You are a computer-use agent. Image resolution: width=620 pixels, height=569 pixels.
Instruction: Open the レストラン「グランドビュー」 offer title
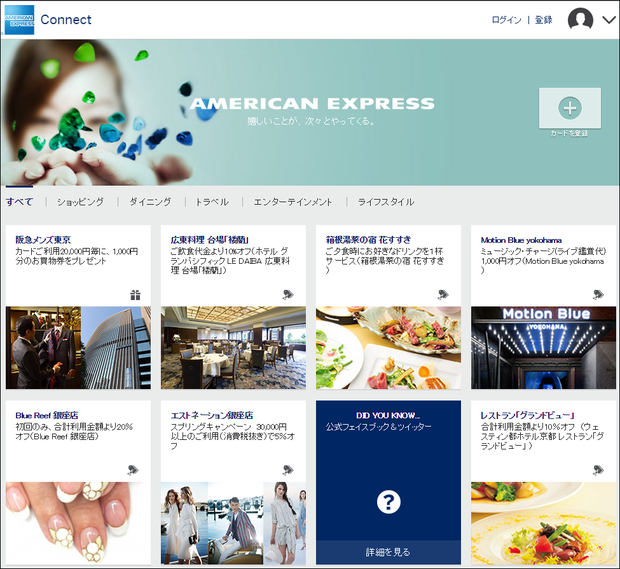click(x=528, y=415)
